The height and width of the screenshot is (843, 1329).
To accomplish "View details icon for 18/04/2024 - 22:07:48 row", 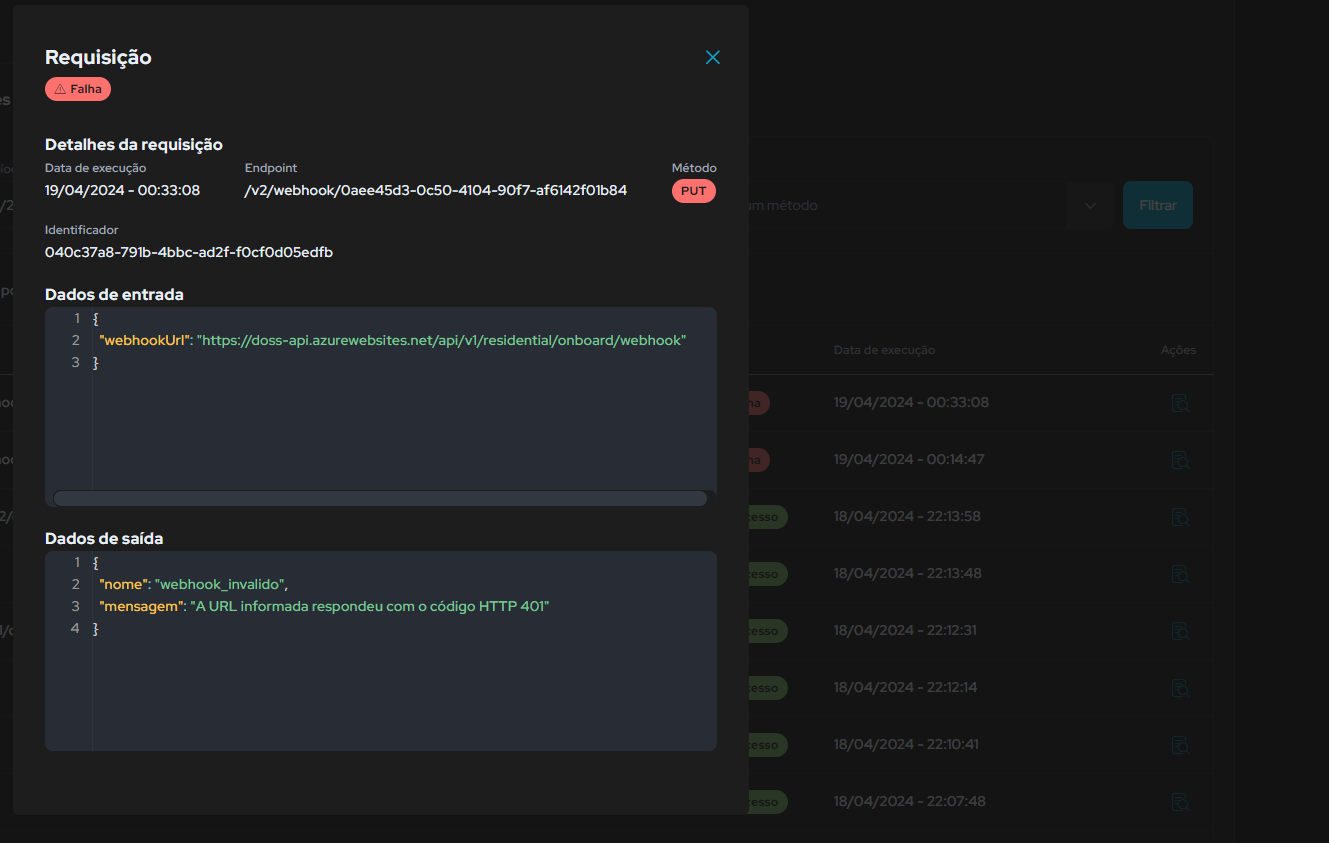I will [x=1180, y=802].
